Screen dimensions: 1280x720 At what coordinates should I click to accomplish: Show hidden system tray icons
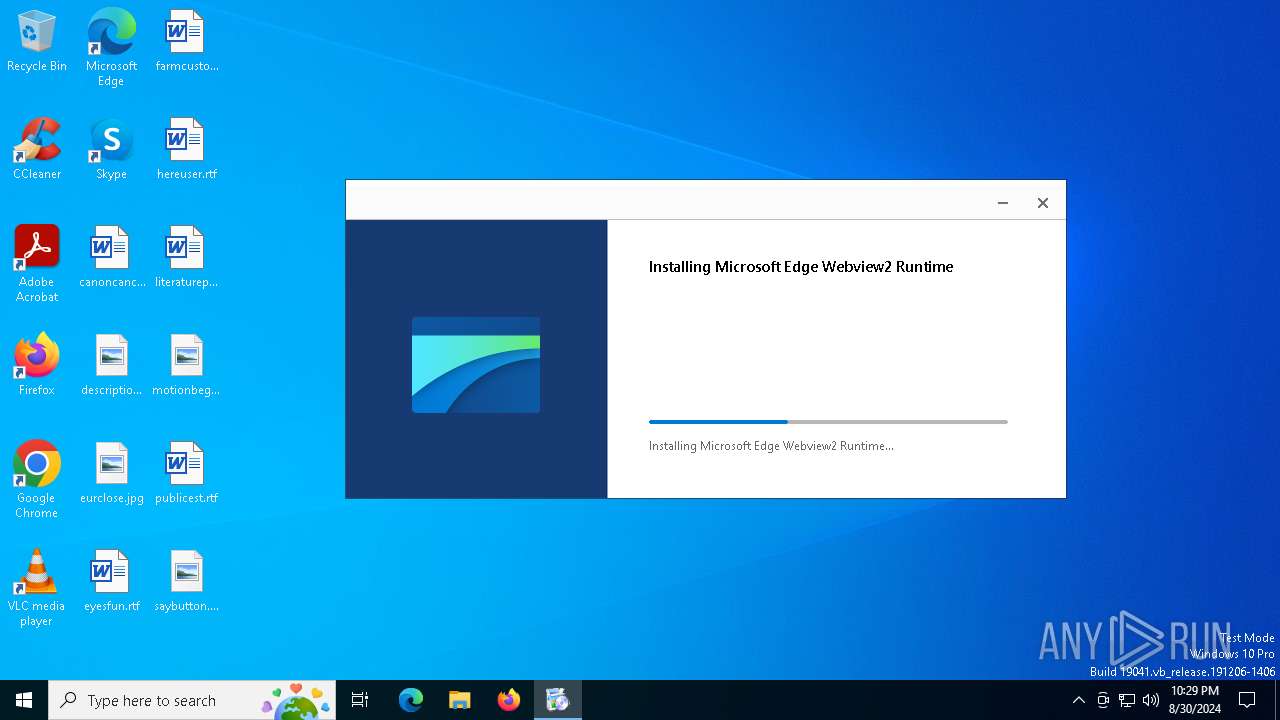tap(1078, 700)
